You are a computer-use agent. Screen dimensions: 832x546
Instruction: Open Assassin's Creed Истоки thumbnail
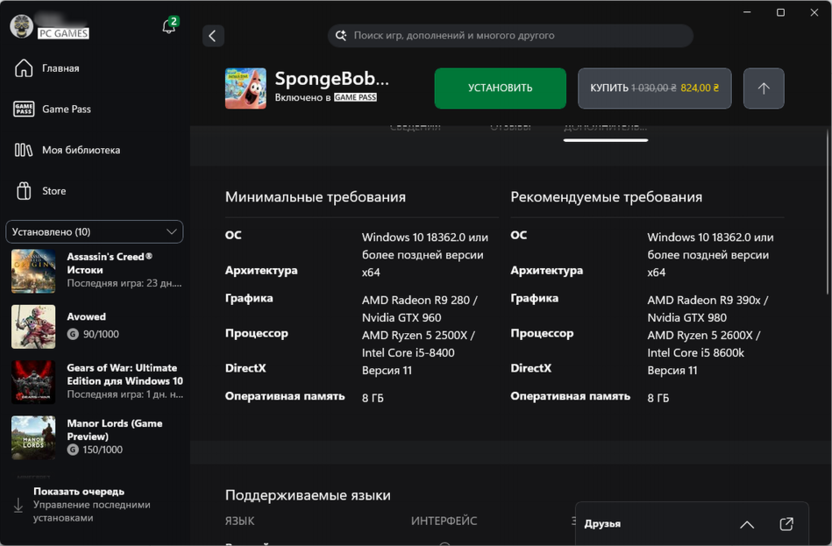click(33, 271)
